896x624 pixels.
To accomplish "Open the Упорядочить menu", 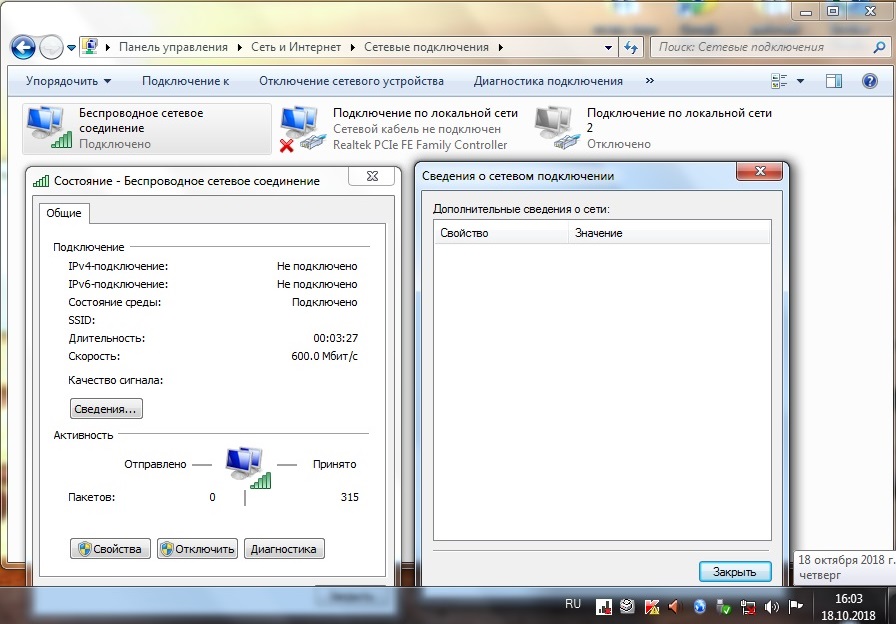I will (x=69, y=81).
